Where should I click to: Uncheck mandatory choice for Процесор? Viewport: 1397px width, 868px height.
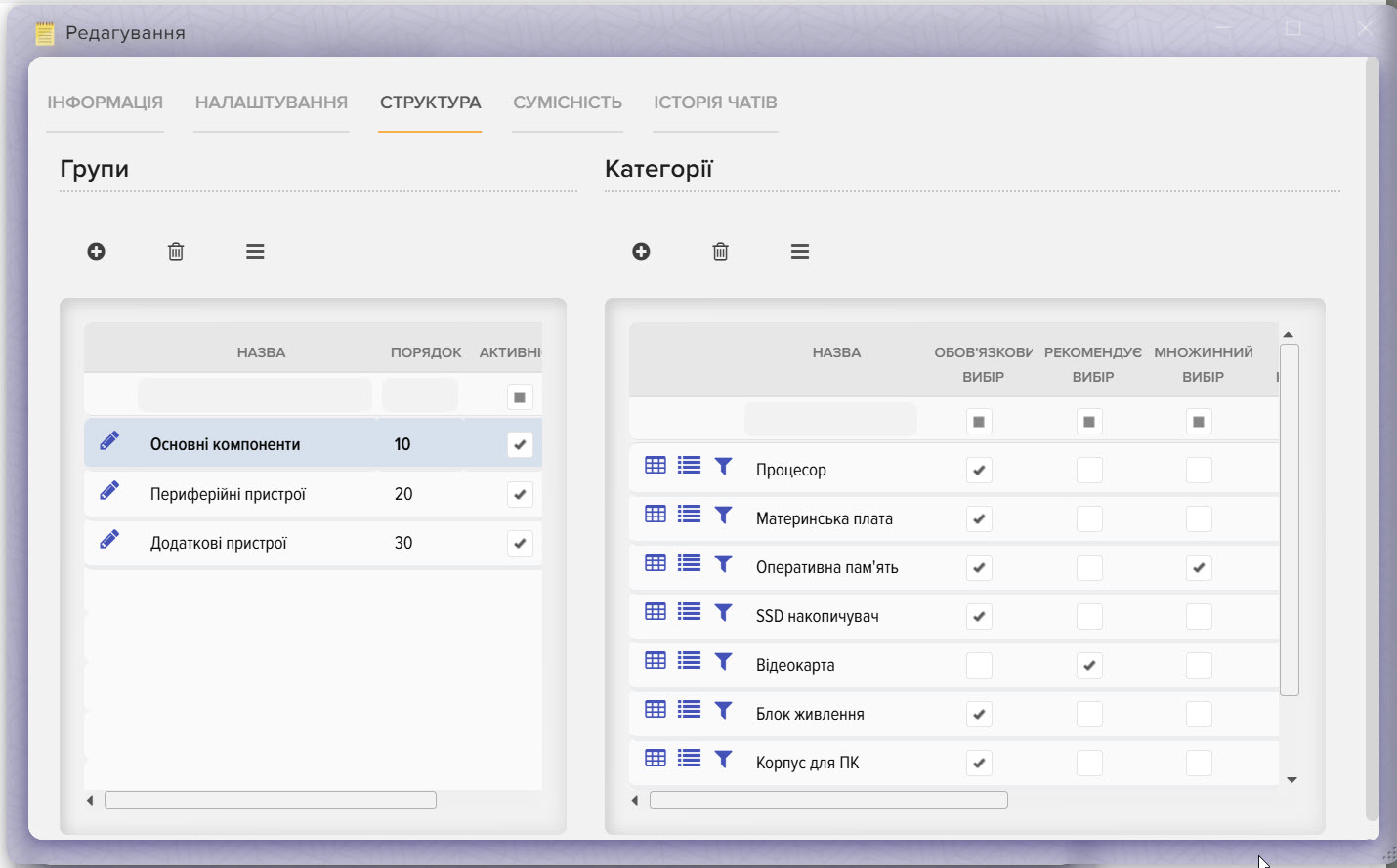979,471
